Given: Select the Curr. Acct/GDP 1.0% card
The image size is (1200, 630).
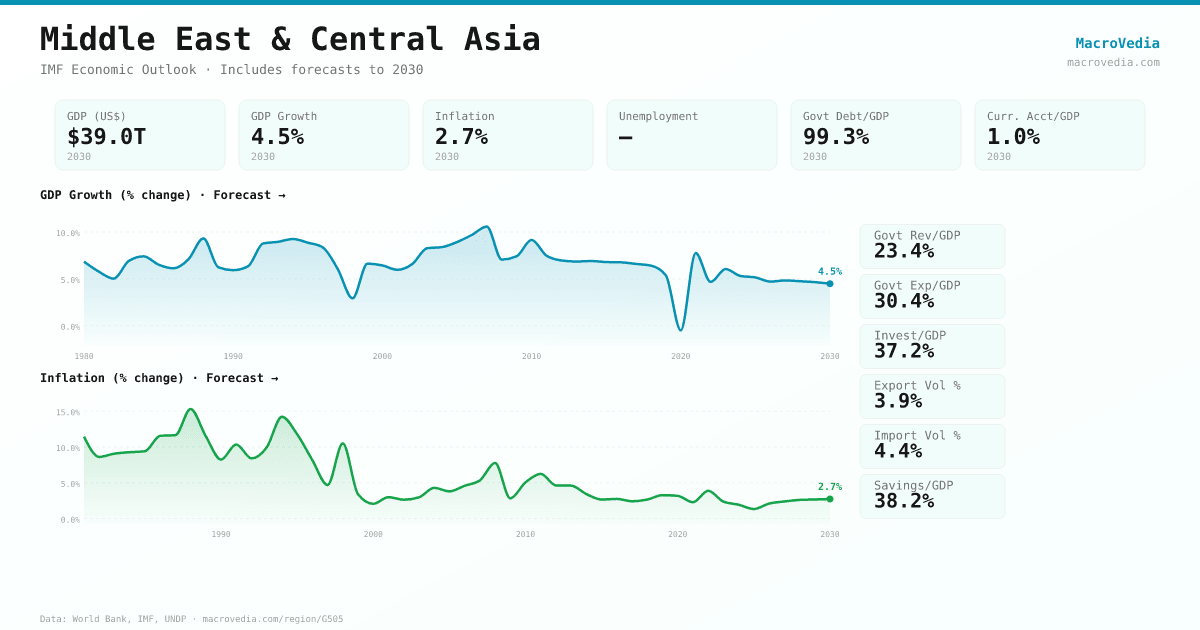Looking at the screenshot, I should tap(1060, 135).
